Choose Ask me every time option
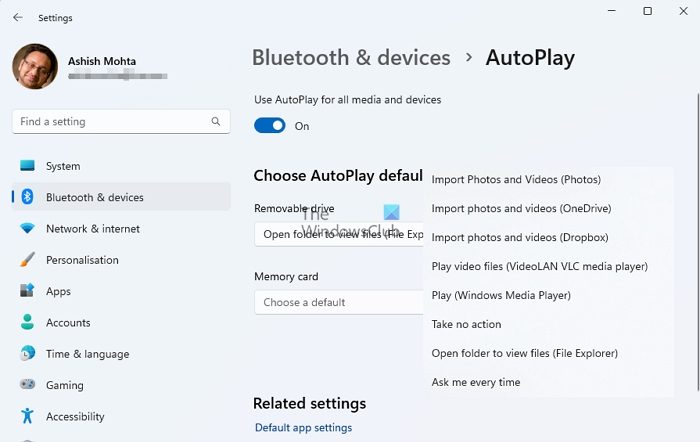Screen dimensions: 700x442 point(476,382)
